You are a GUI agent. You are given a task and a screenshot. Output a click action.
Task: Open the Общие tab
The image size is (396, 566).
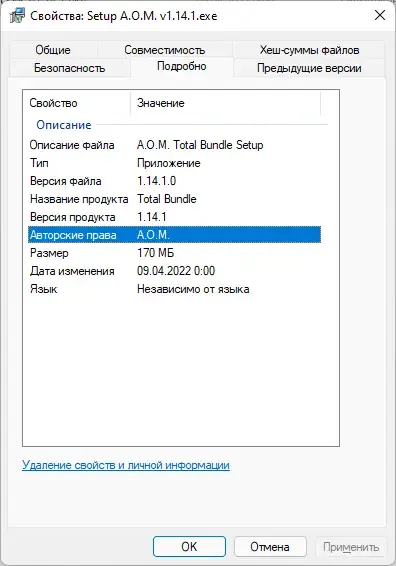(53, 50)
